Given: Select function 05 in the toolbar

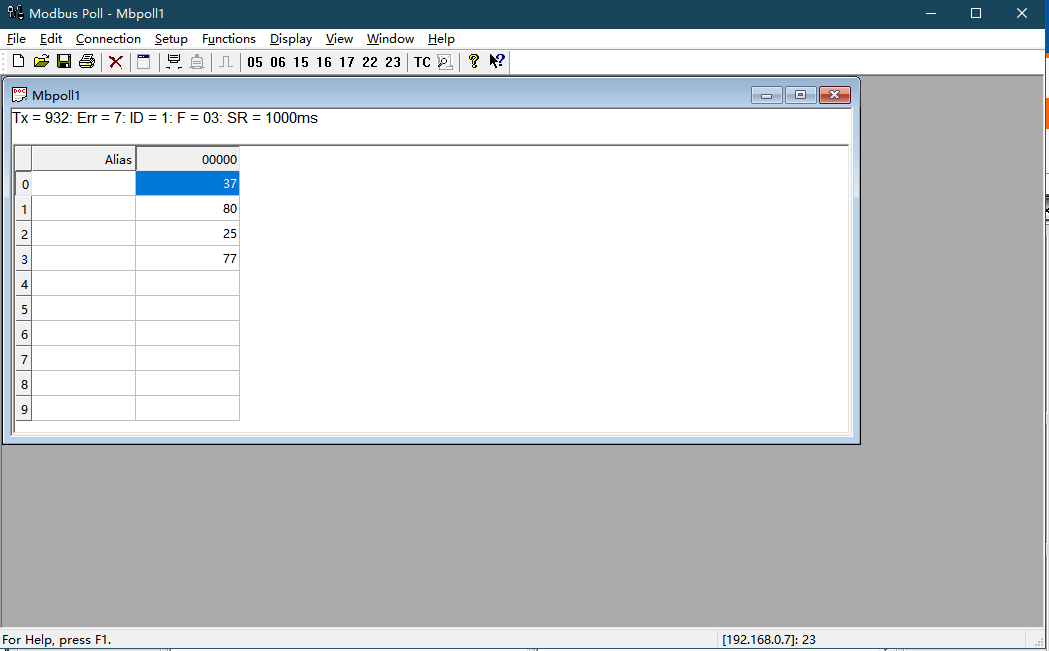Looking at the screenshot, I should 255,62.
